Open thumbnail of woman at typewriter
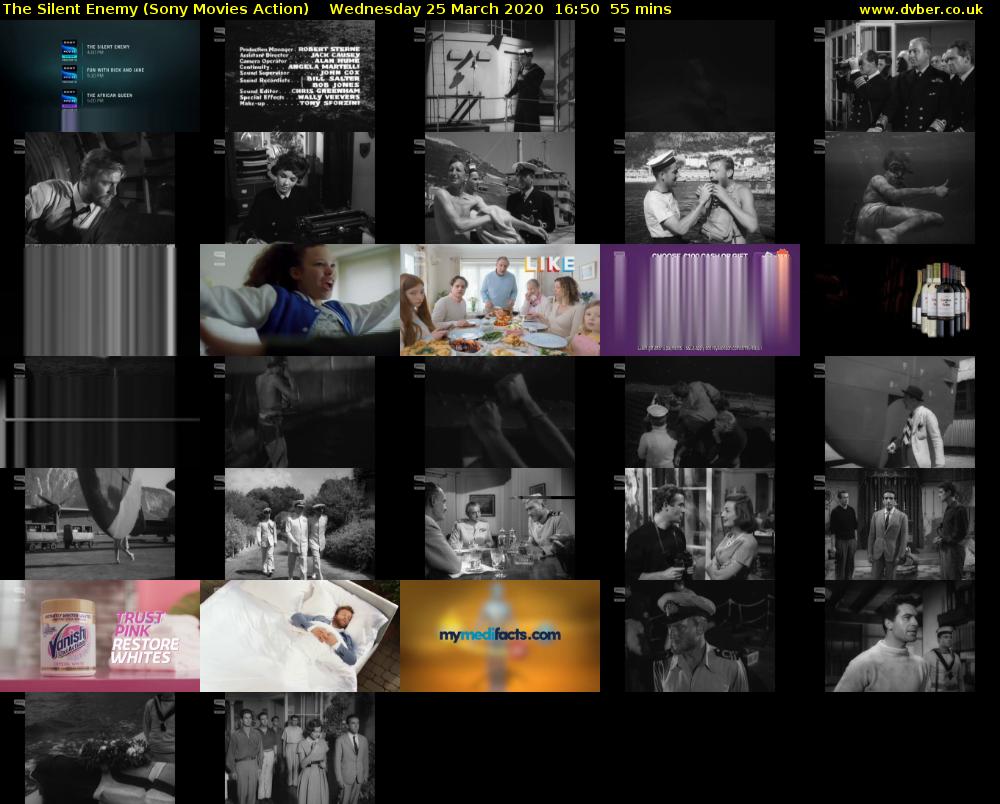Screen dimensions: 1000x804 [x=300, y=188]
